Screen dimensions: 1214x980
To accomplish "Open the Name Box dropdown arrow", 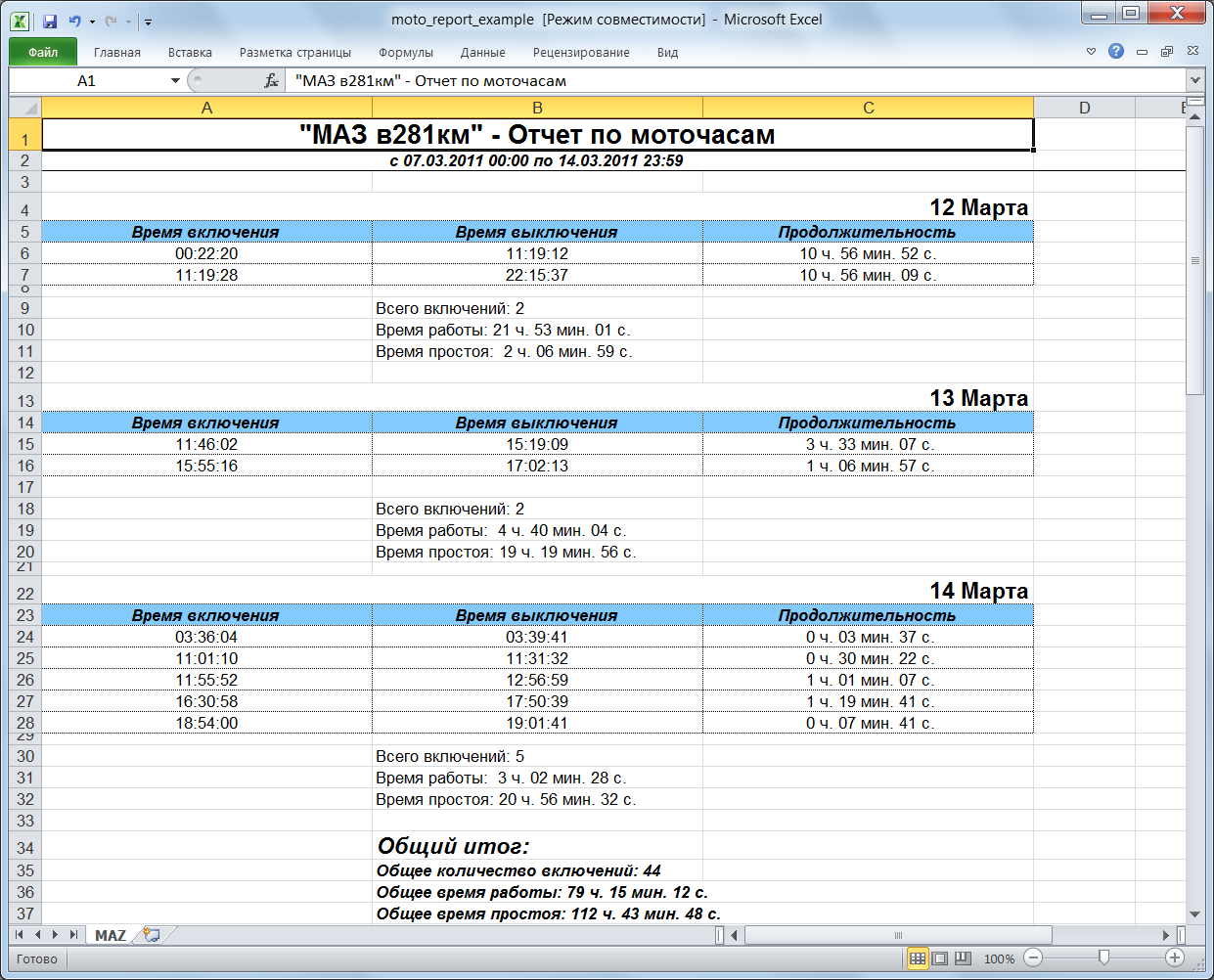I will [x=175, y=81].
